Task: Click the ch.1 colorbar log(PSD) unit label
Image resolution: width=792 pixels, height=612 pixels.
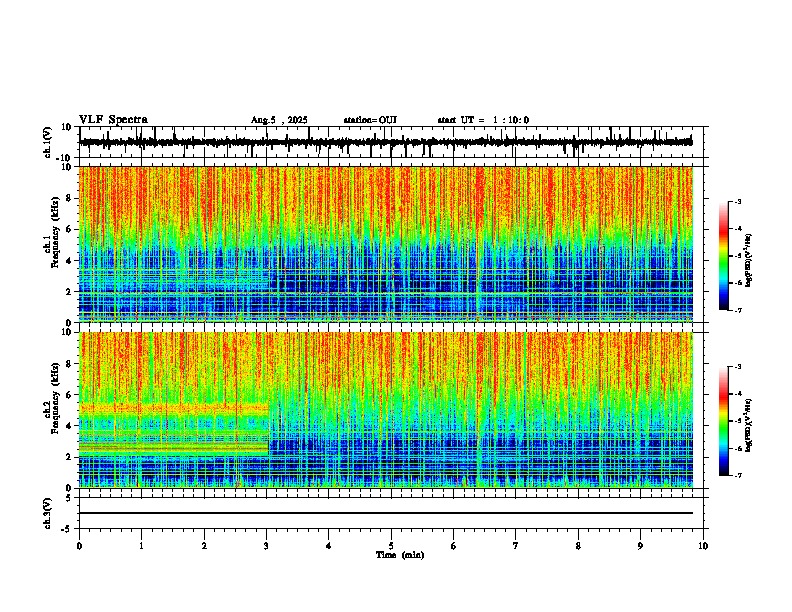Action: click(x=748, y=261)
